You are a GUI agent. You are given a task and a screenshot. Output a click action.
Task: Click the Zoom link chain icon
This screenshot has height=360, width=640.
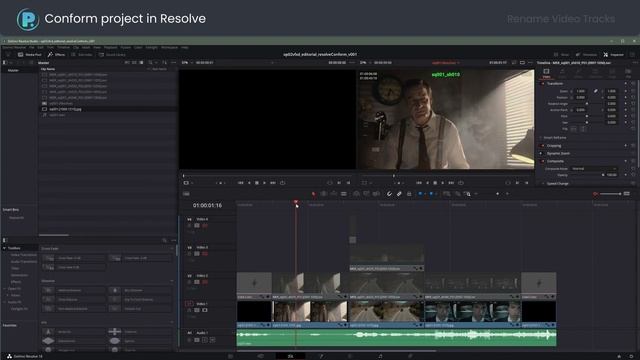pos(596,91)
